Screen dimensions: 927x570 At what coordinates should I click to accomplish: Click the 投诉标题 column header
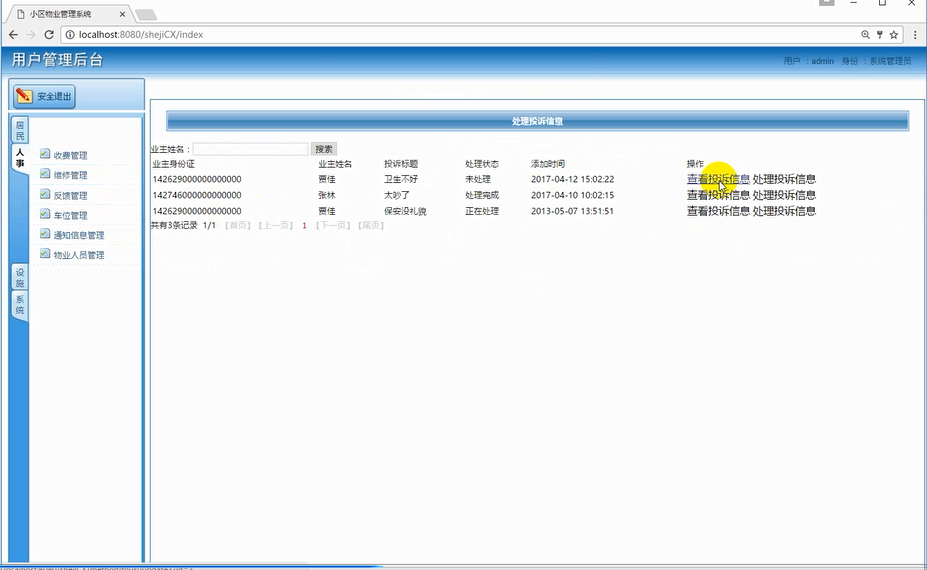401,164
